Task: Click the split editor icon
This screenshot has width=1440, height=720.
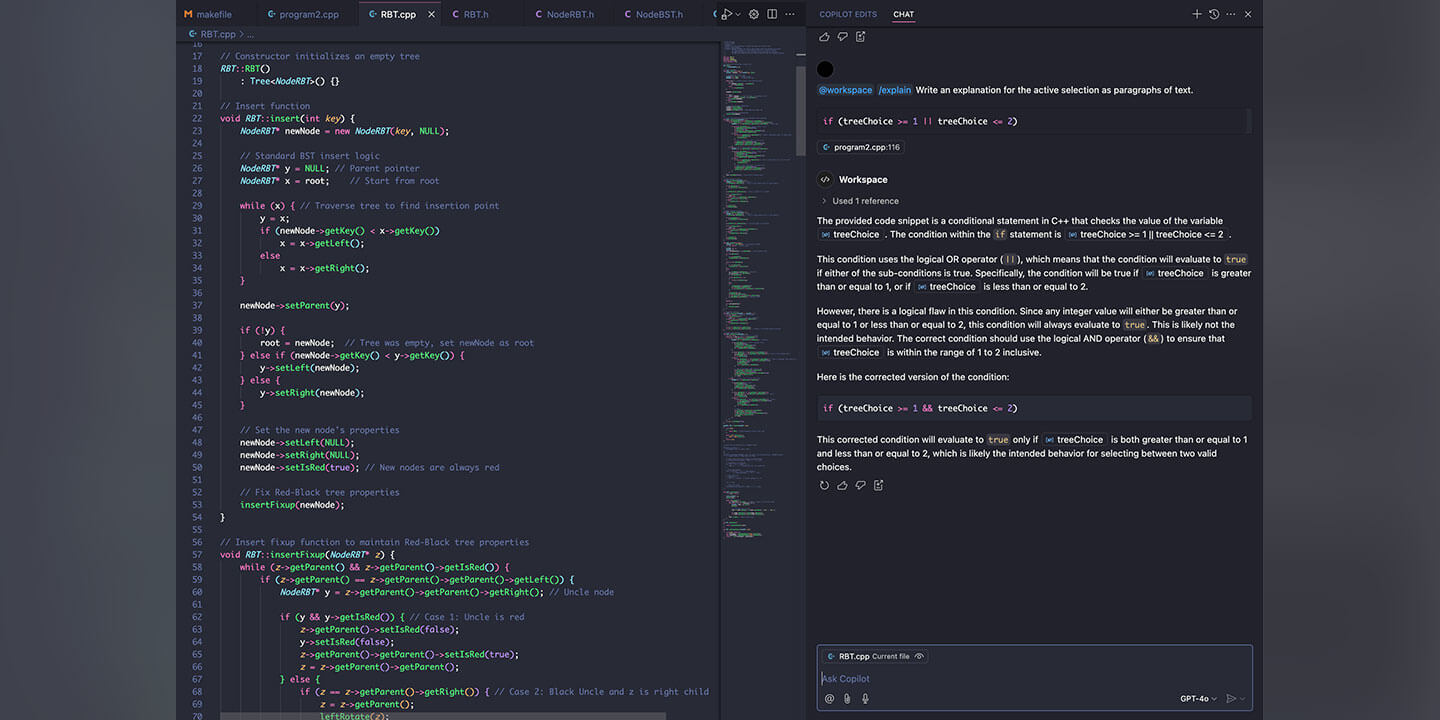Action: click(x=772, y=14)
